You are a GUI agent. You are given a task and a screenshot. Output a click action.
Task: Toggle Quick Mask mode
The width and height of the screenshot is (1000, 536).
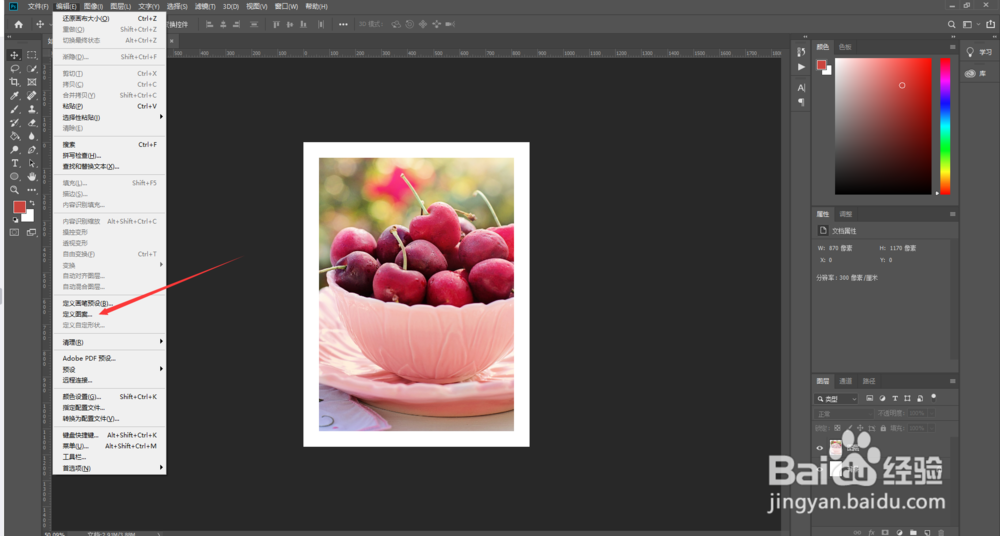coord(15,232)
